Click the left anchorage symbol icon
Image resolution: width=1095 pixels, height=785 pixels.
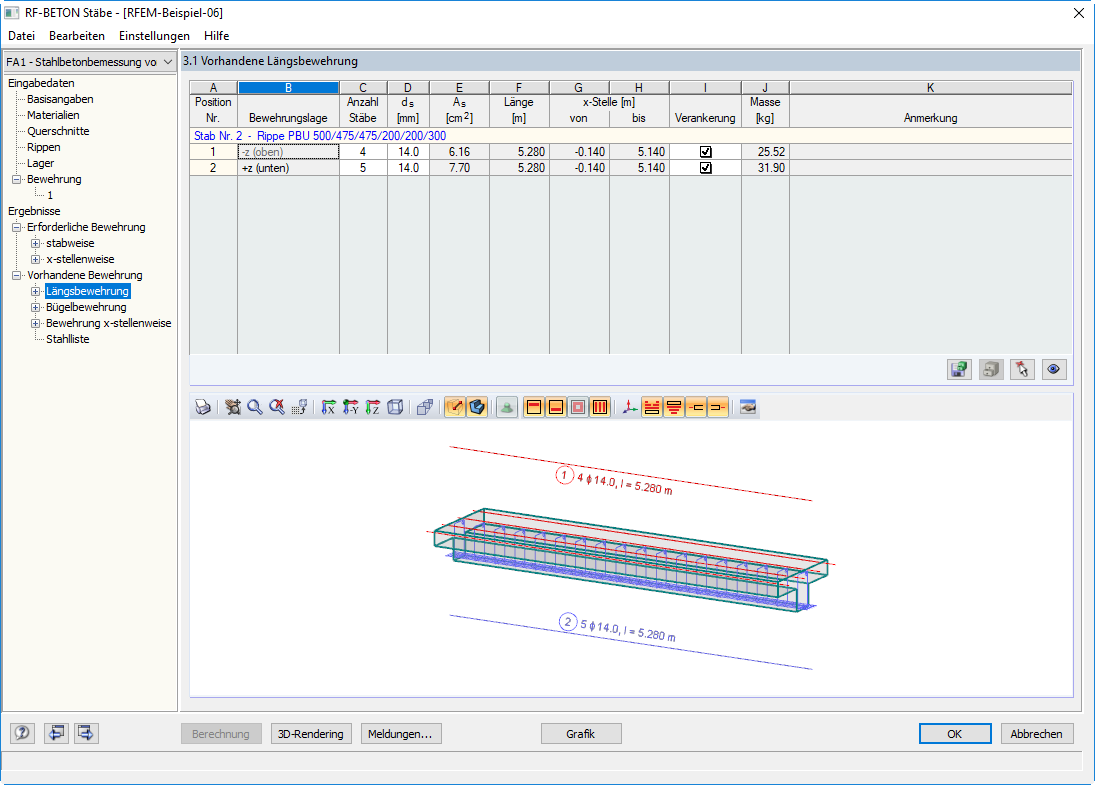coord(696,407)
